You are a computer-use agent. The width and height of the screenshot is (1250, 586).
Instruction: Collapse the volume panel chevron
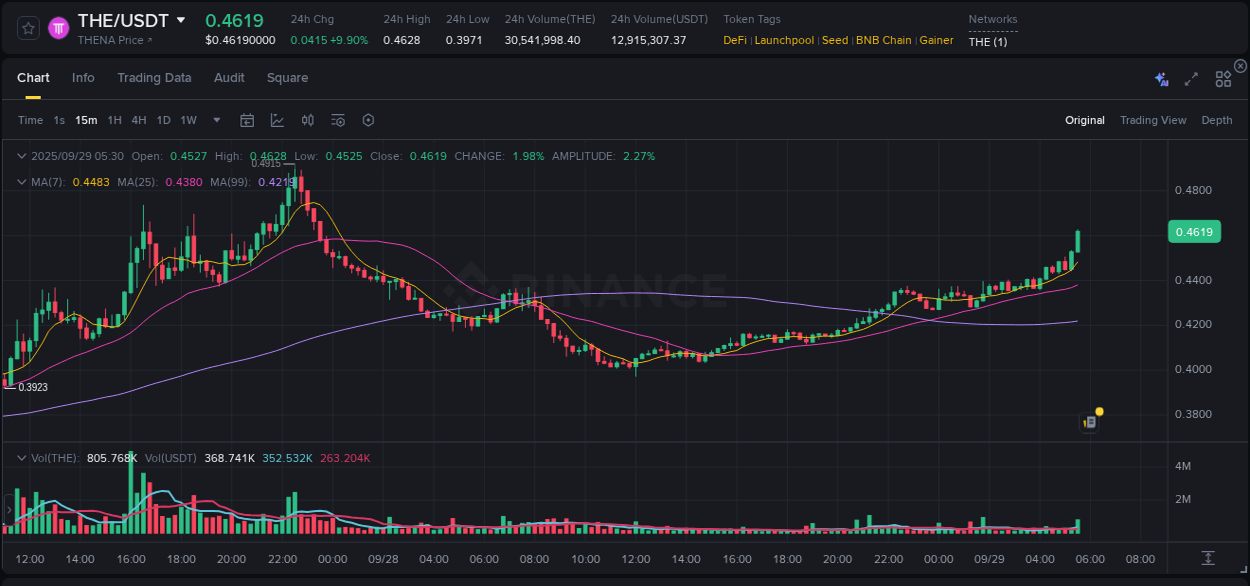coord(22,457)
